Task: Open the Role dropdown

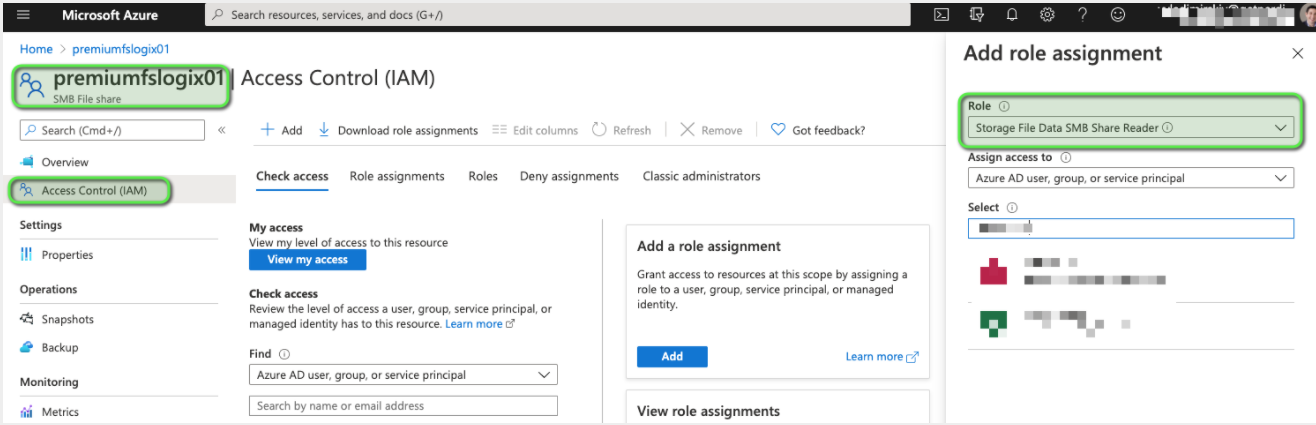Action: (x=1131, y=128)
